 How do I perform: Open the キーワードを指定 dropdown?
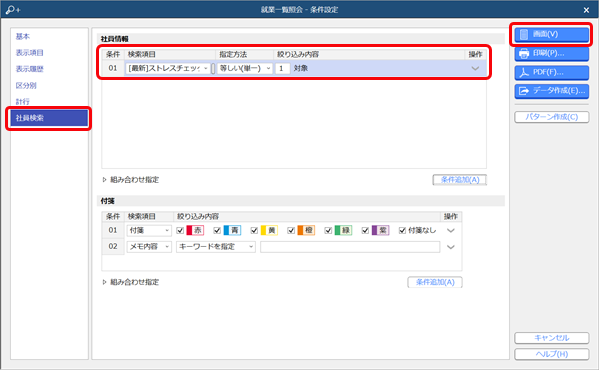click(216, 247)
